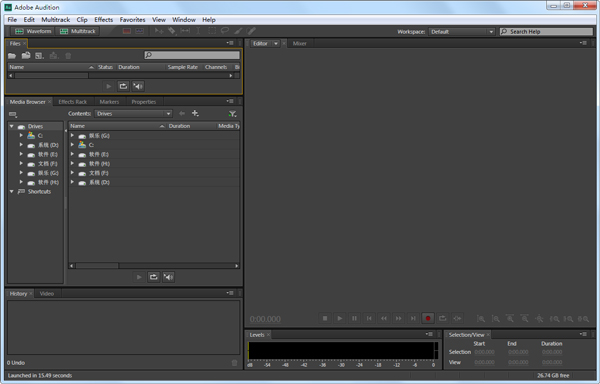This screenshot has height=384, width=600.
Task: Click the Stop button in transport controls
Action: pyautogui.click(x=325, y=318)
